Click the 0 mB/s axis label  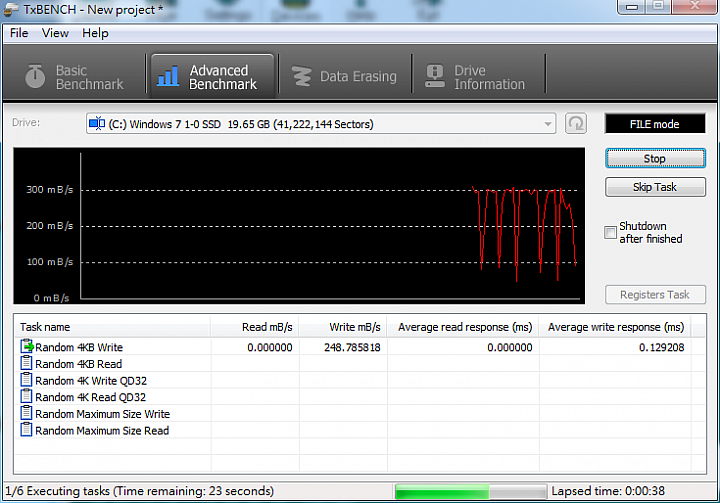click(51, 298)
